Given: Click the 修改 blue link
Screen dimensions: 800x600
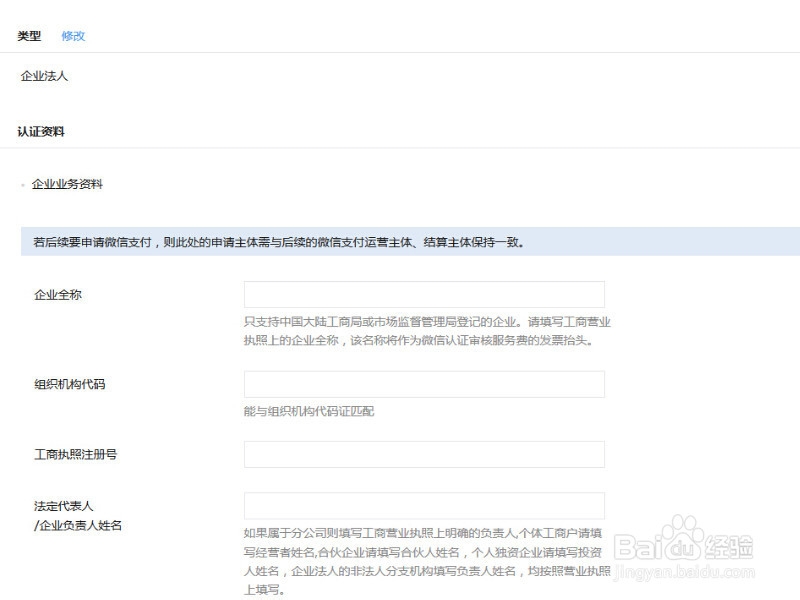Looking at the screenshot, I should (71, 35).
